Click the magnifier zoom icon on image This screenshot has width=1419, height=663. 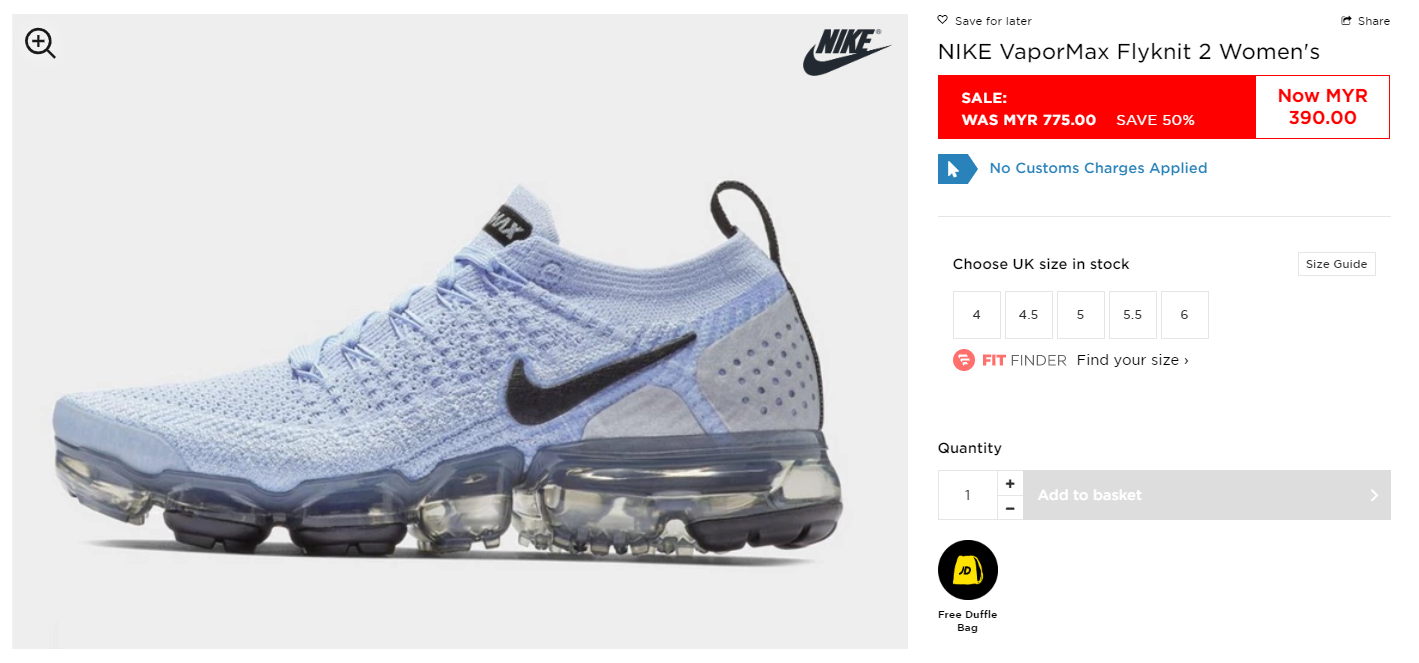[40, 43]
